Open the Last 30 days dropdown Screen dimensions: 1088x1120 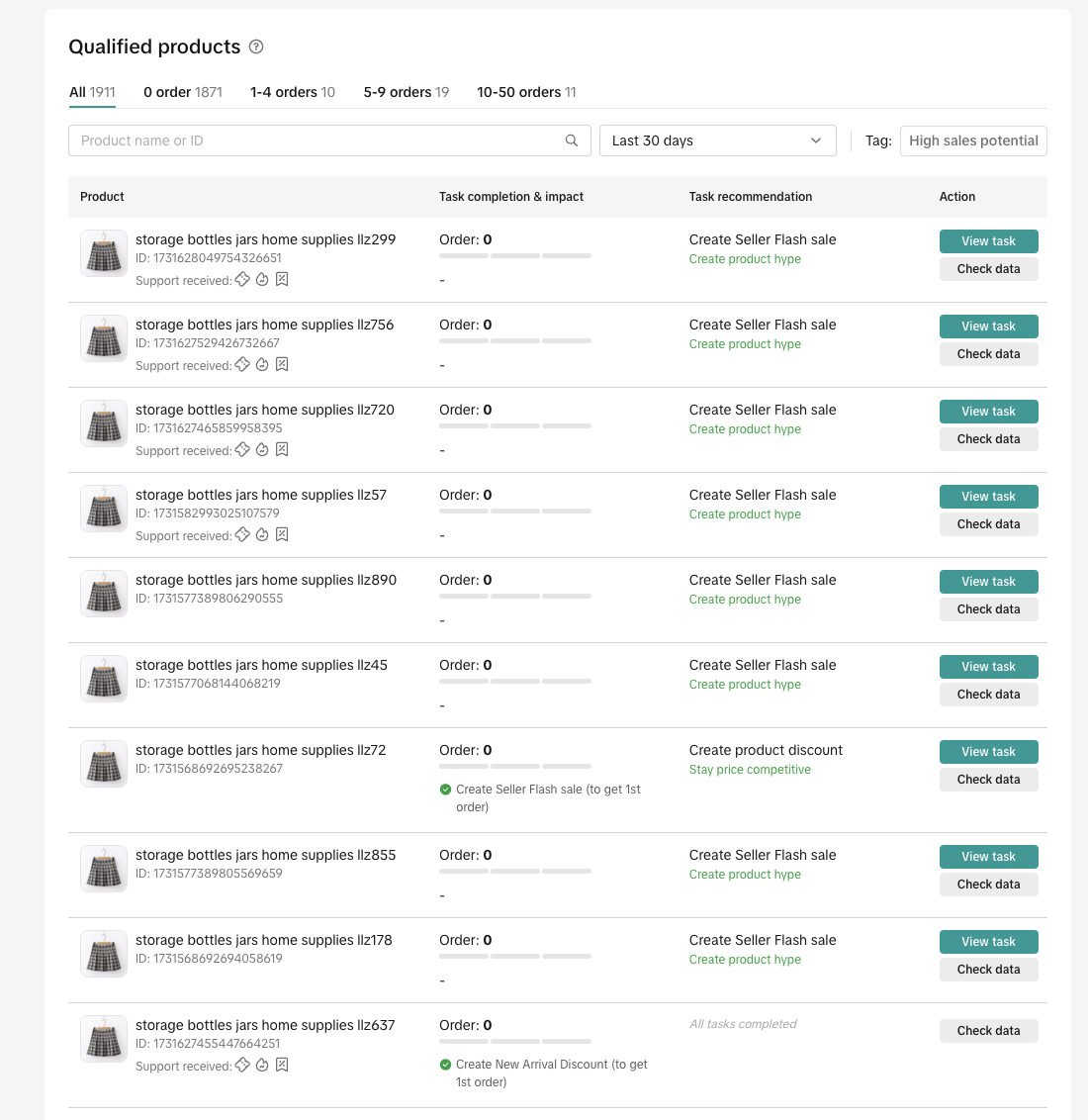(x=717, y=140)
